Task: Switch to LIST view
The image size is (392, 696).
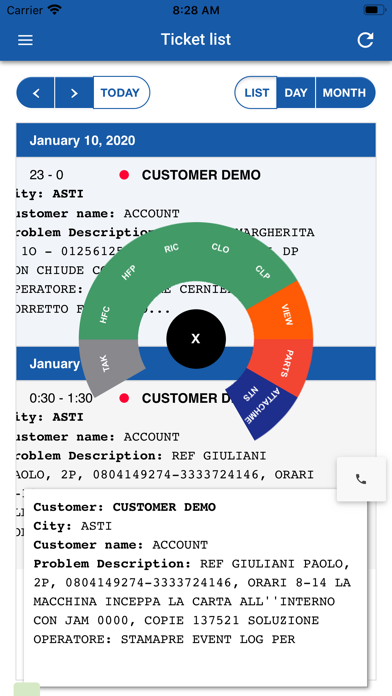Action: pos(256,93)
